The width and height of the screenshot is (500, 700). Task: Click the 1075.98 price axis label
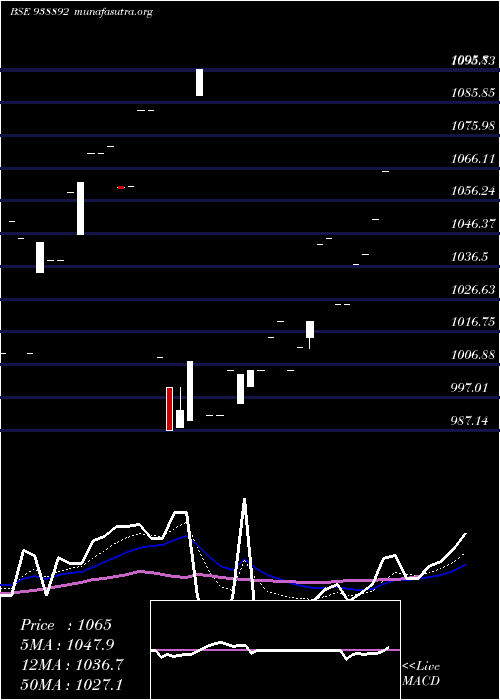tap(473, 126)
